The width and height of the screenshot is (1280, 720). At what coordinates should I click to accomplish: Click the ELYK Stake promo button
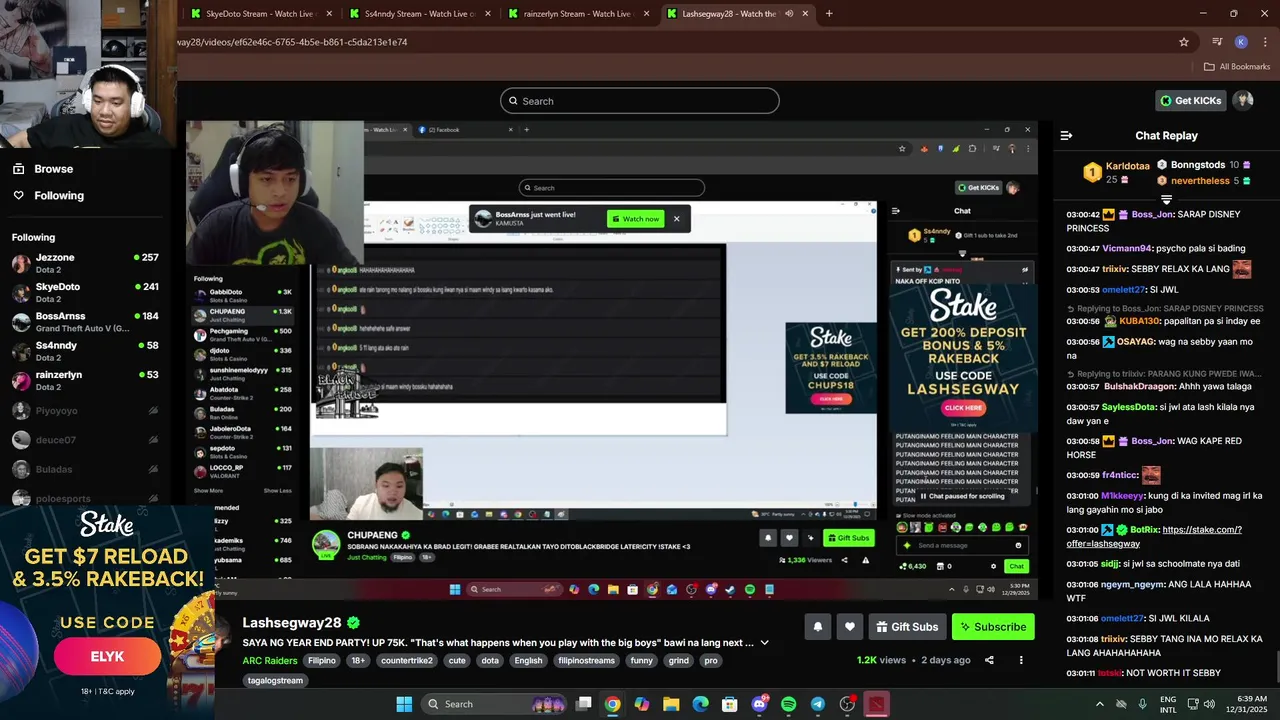point(107,657)
